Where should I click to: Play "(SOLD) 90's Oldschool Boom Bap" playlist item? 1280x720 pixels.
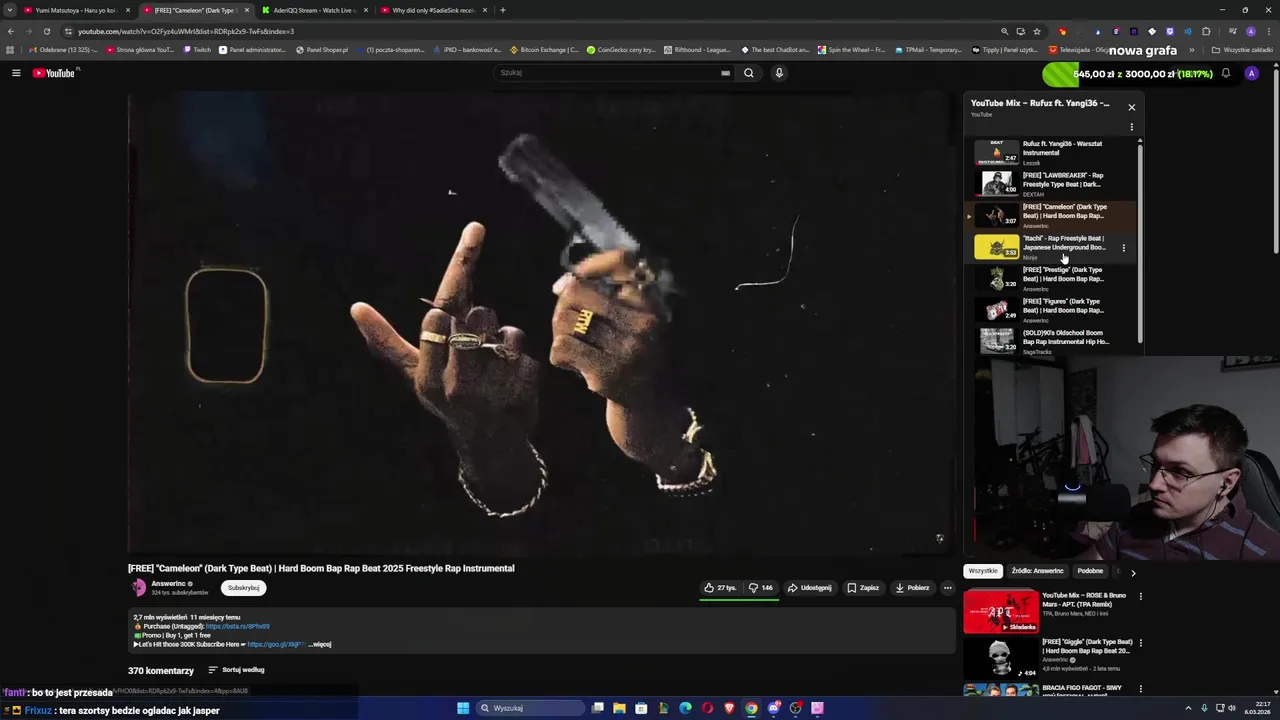pyautogui.click(x=1054, y=341)
